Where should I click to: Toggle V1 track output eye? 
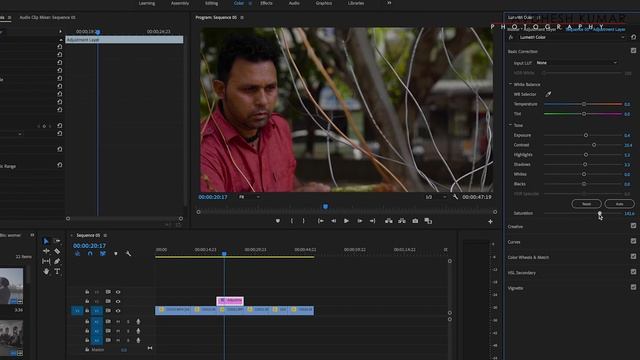pos(118,311)
